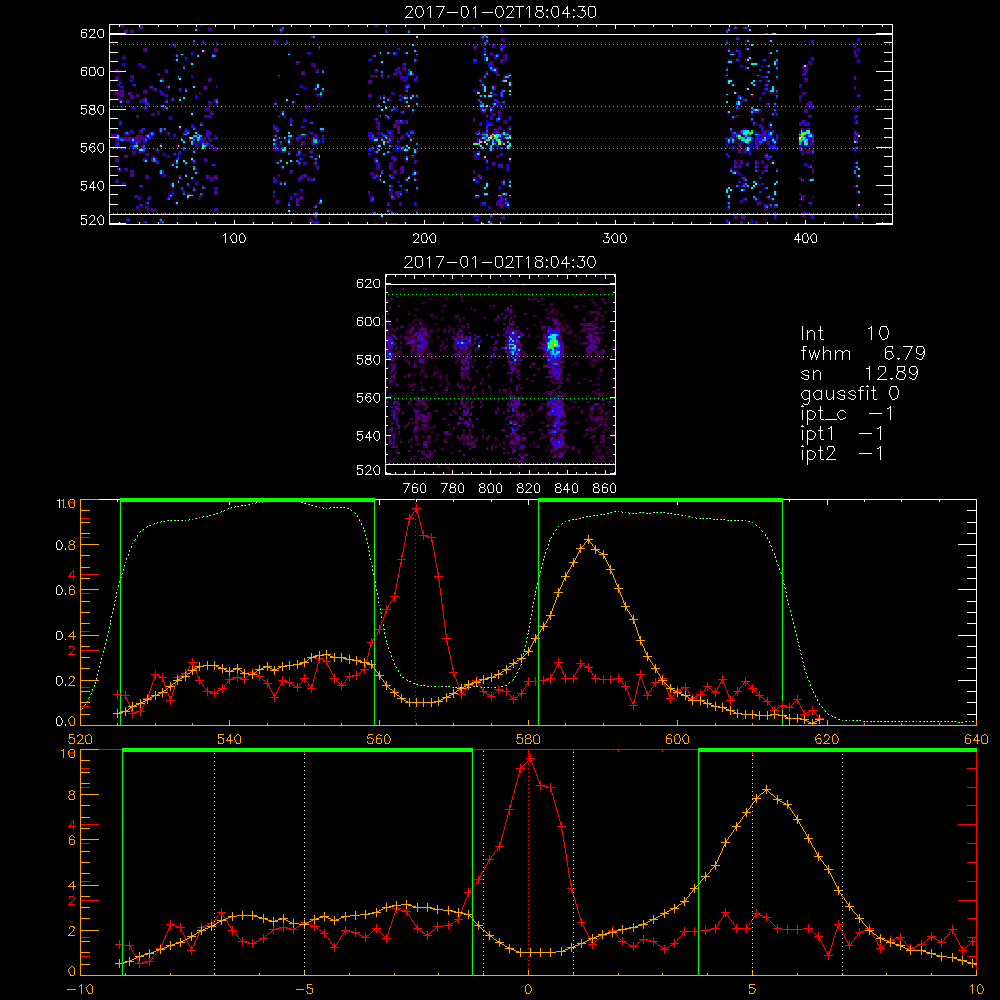
Task: Click y-axis label 0.6 on third plot
Action: coord(65,591)
